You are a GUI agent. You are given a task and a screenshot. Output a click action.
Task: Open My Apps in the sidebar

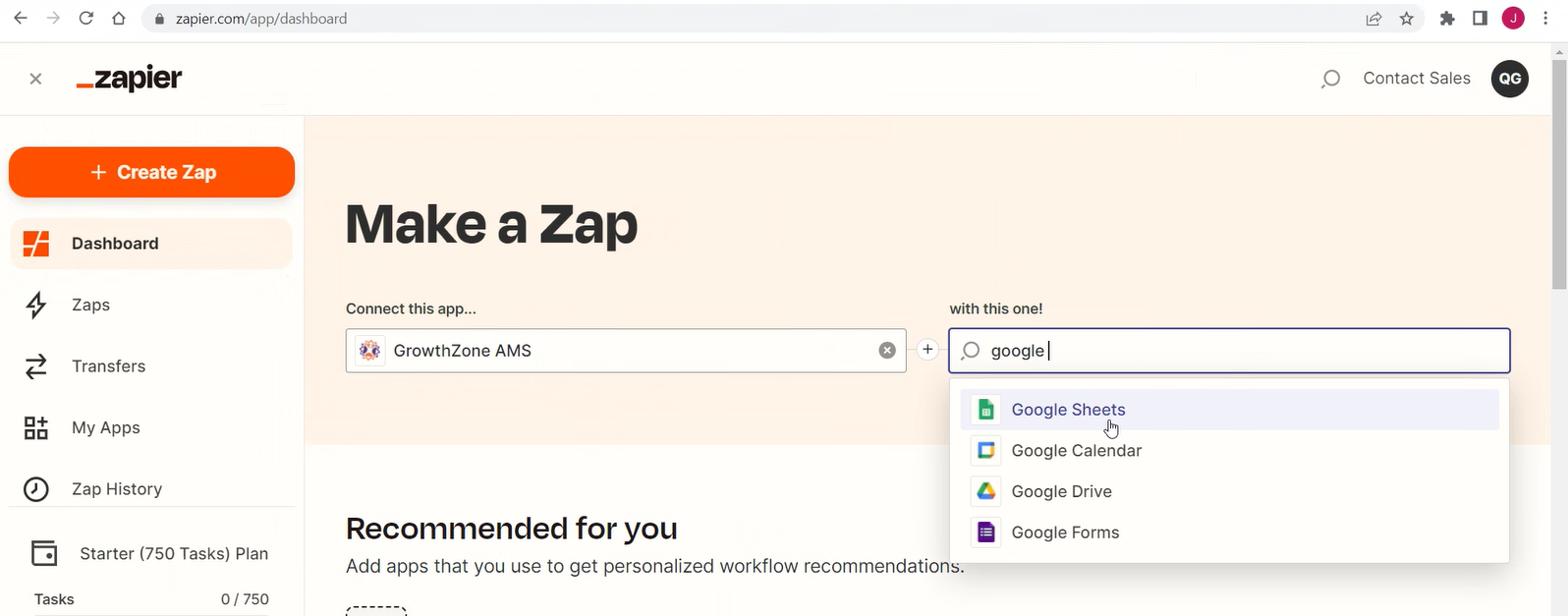(x=151, y=428)
